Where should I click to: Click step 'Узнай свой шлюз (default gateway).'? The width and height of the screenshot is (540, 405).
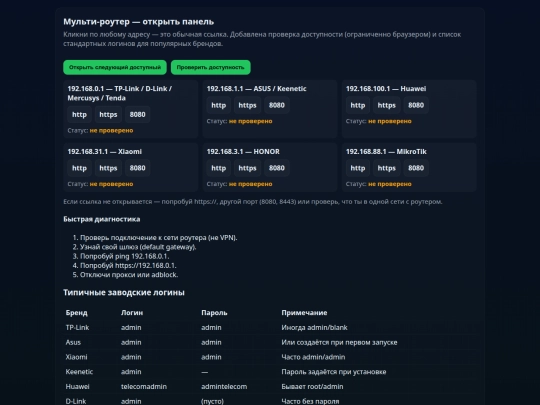tap(138, 247)
